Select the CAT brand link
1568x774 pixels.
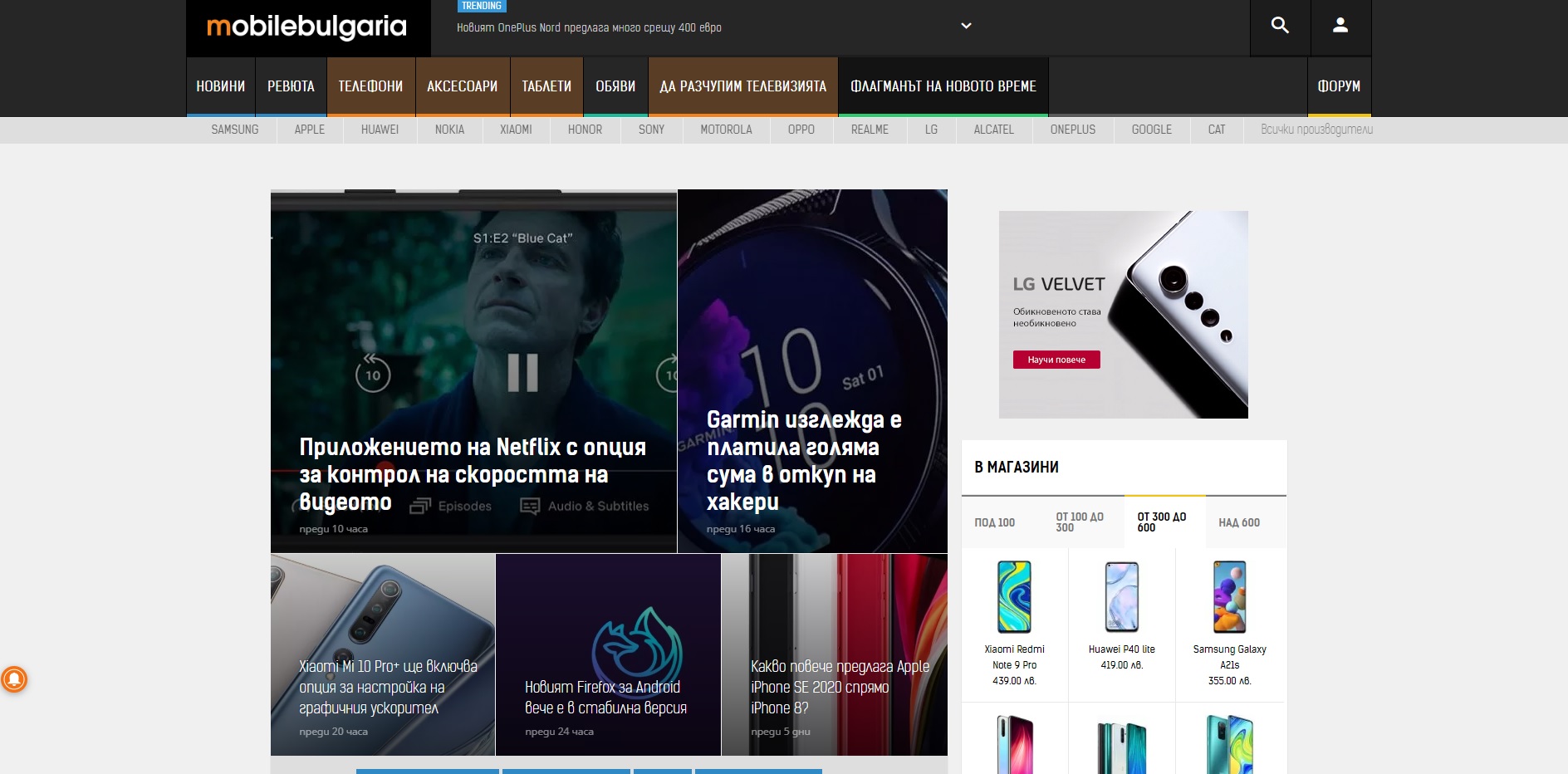click(1217, 130)
